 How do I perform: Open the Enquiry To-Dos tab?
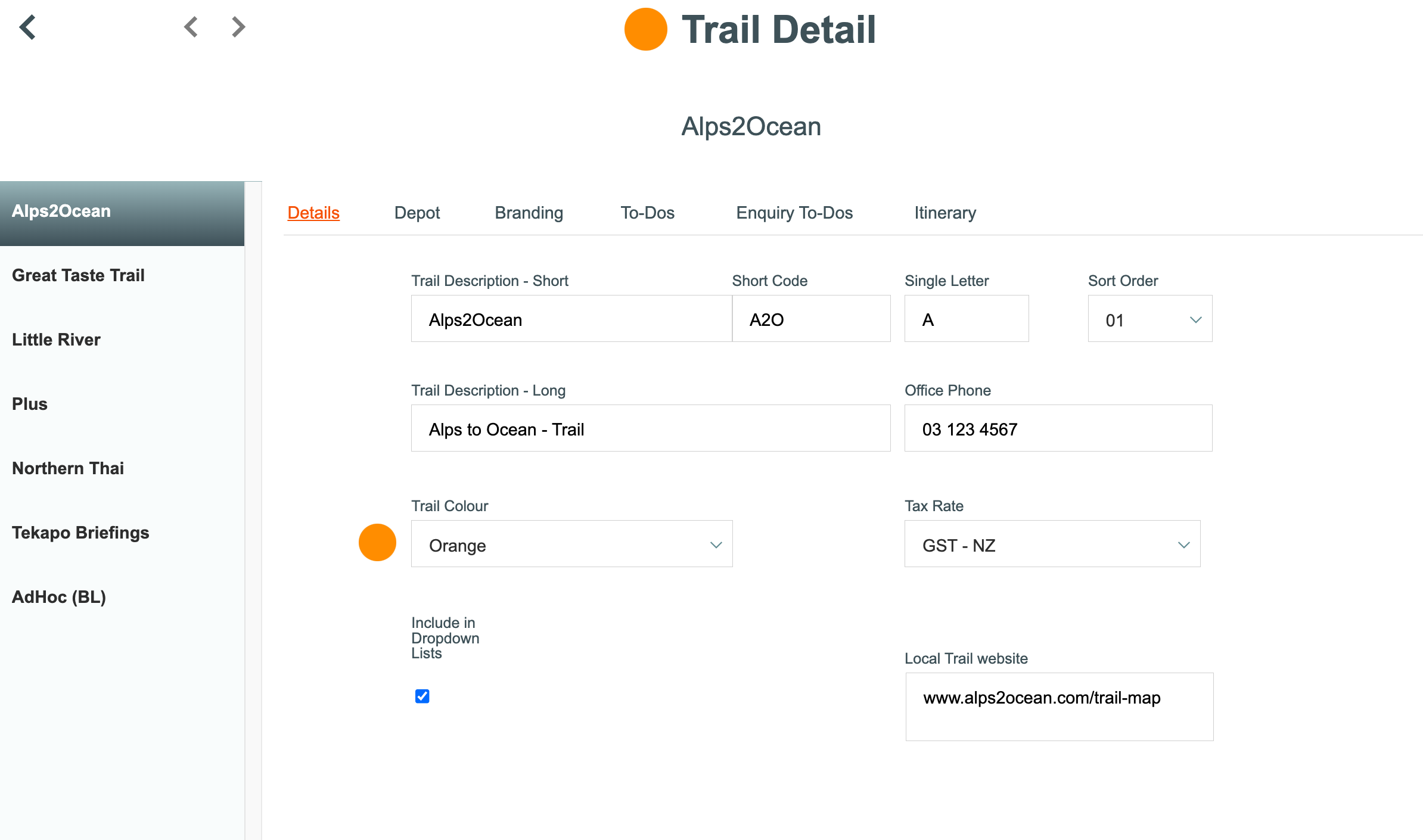794,213
